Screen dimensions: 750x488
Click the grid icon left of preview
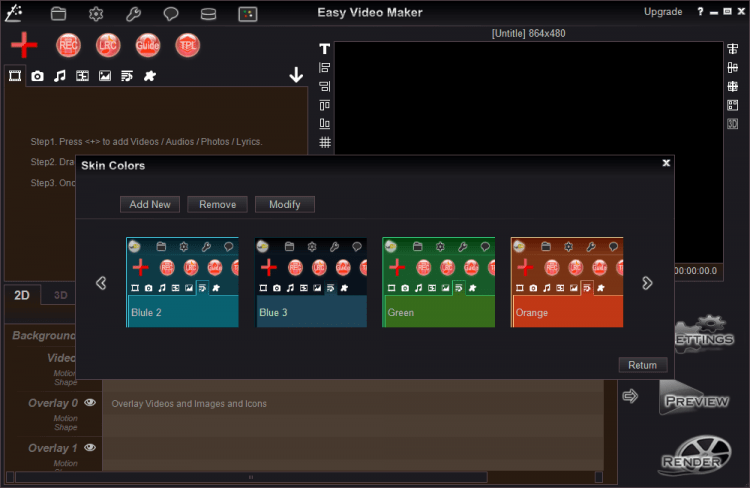pos(325,142)
